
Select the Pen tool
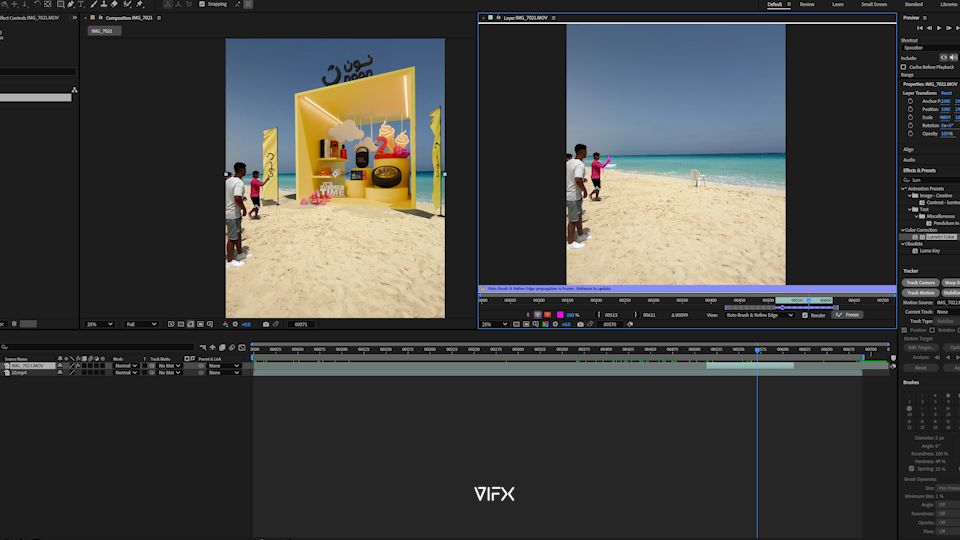71,4
